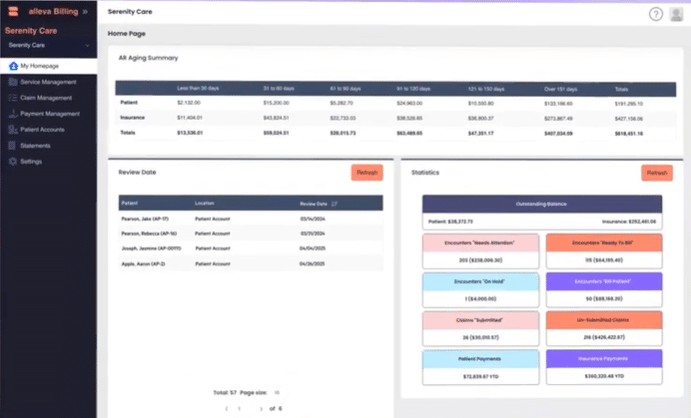Click the Settings gear icon

[x=13, y=161]
